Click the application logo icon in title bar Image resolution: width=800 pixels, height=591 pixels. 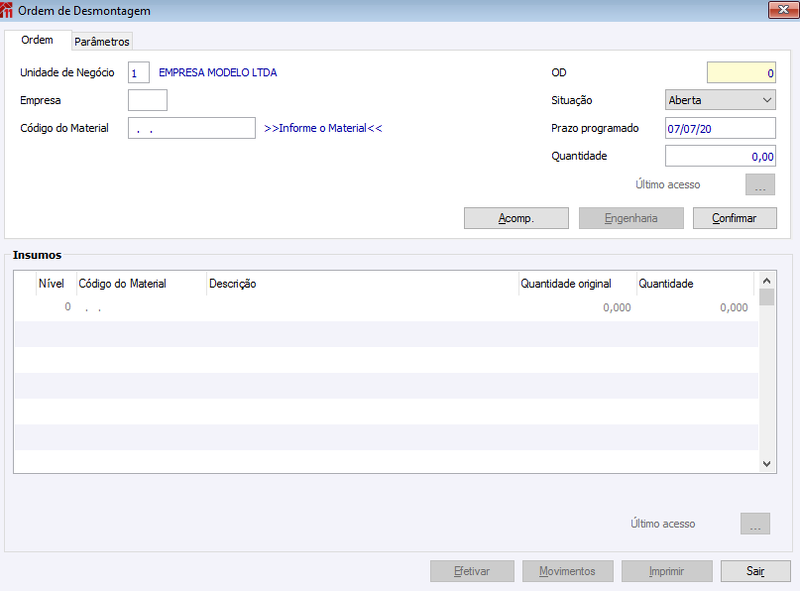(x=6, y=10)
